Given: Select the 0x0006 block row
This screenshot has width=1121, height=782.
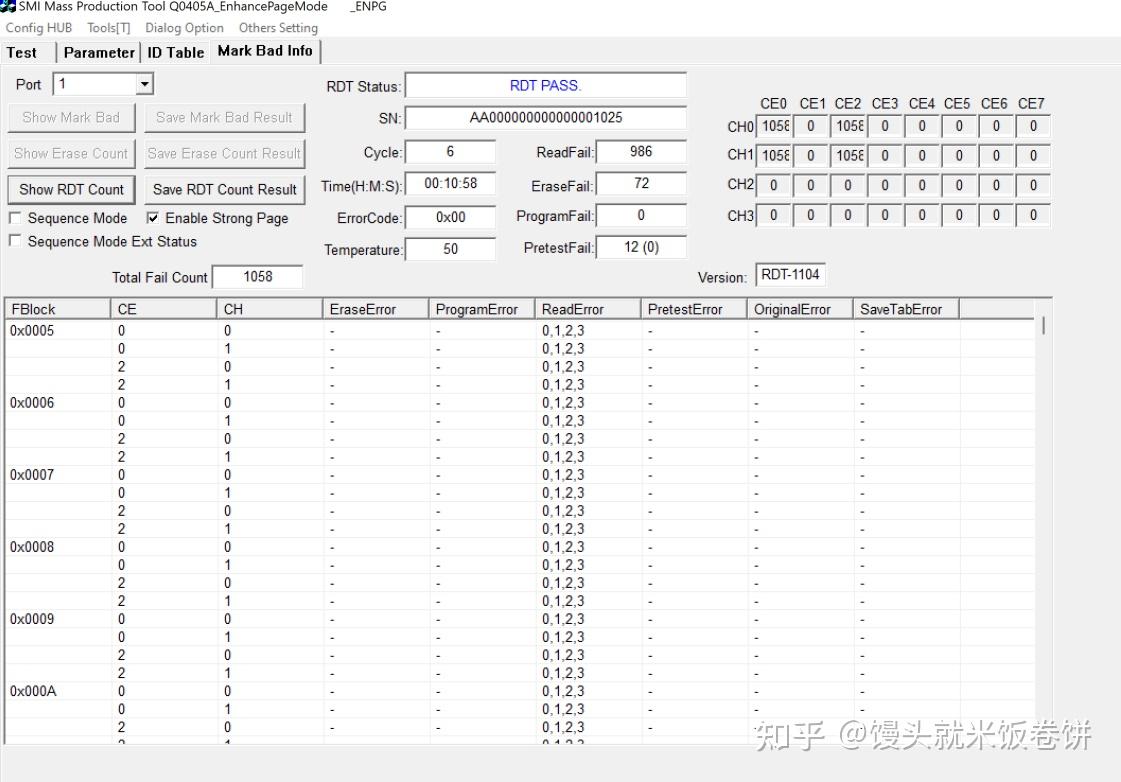Looking at the screenshot, I should click(x=520, y=403).
